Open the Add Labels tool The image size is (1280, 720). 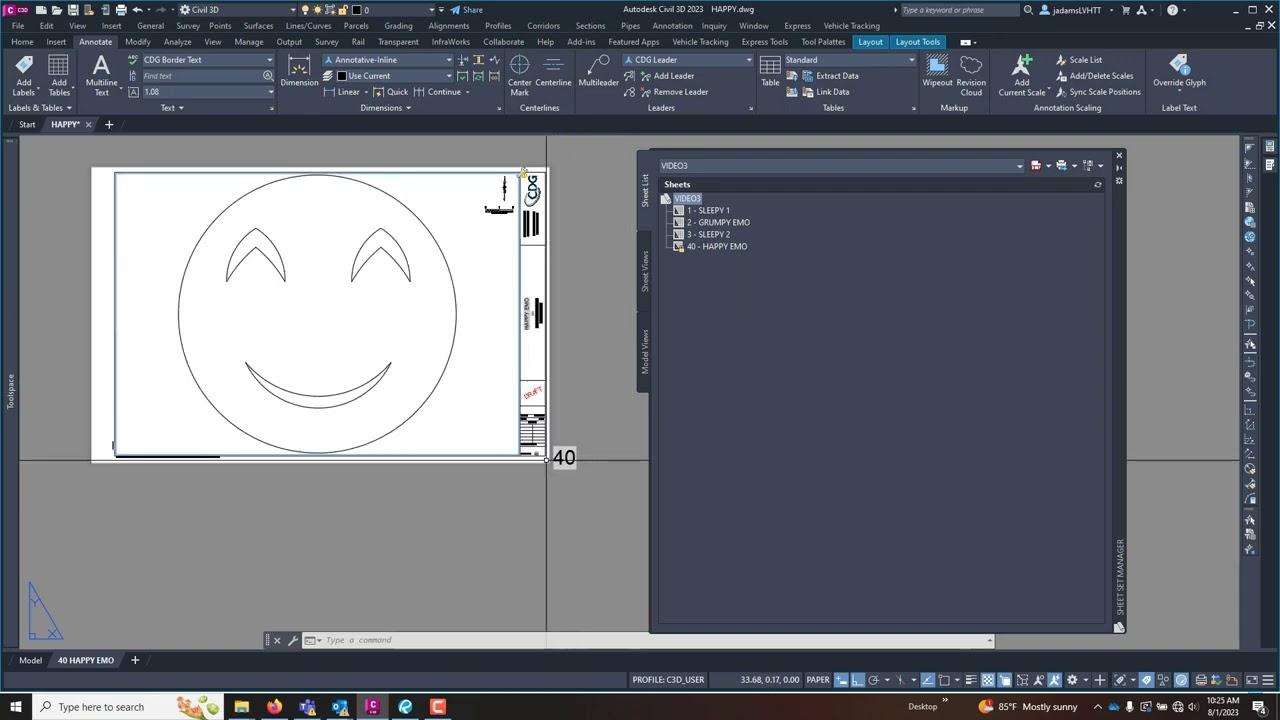point(23,76)
